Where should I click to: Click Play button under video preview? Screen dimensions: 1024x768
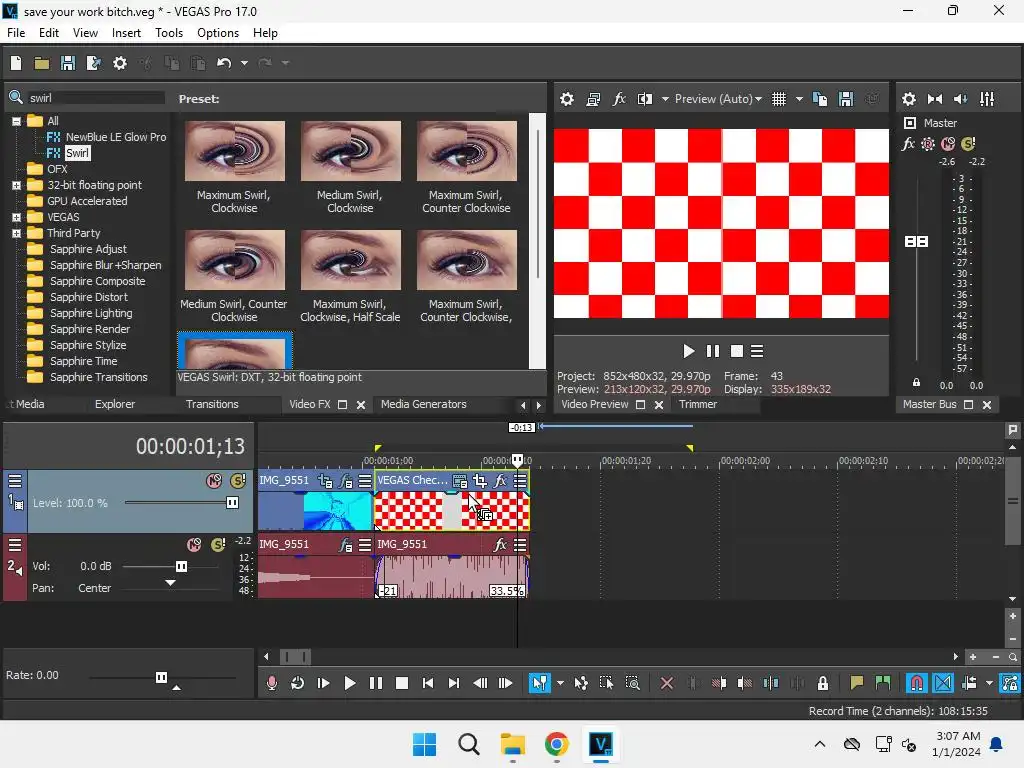pyautogui.click(x=688, y=351)
